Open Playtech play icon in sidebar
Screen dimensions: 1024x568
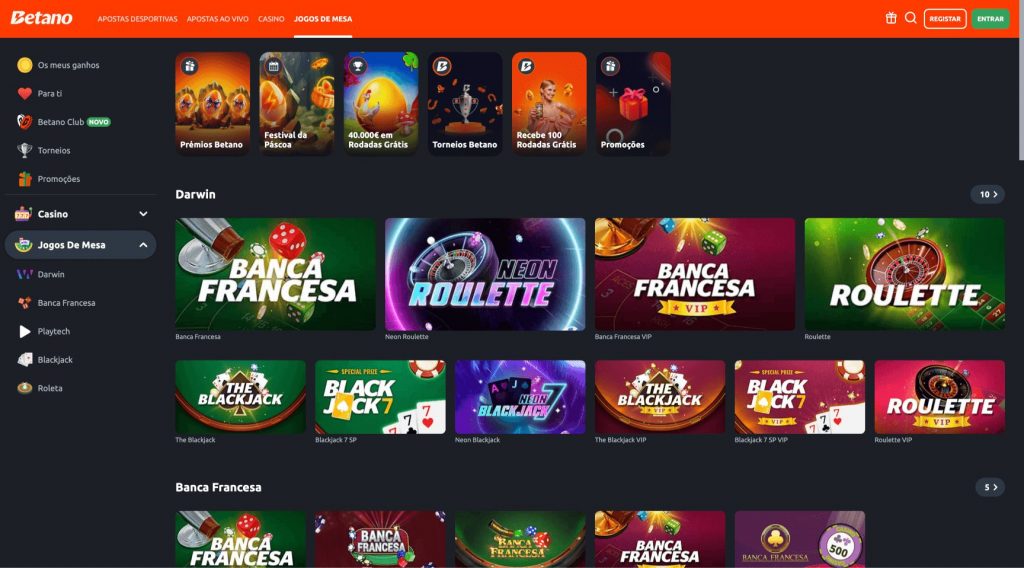pyautogui.click(x=25, y=331)
